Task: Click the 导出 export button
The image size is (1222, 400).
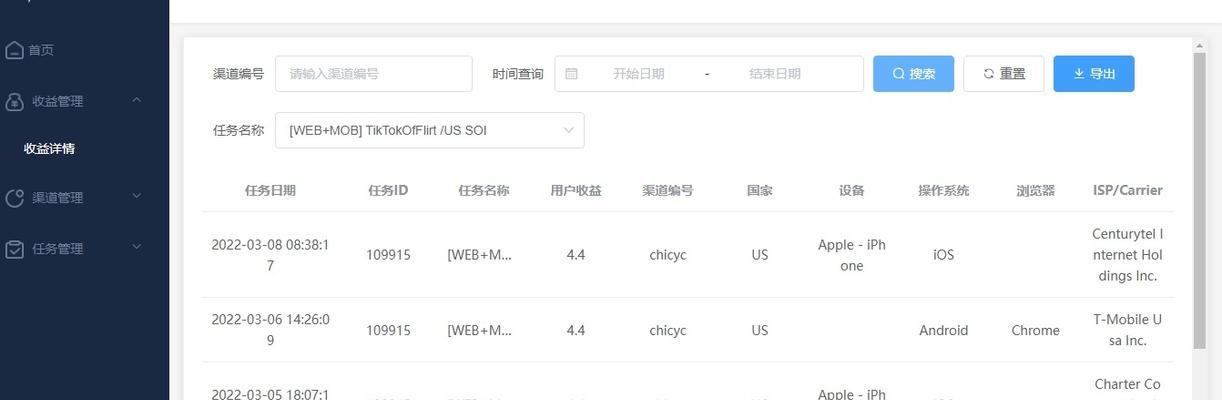Action: [1094, 74]
